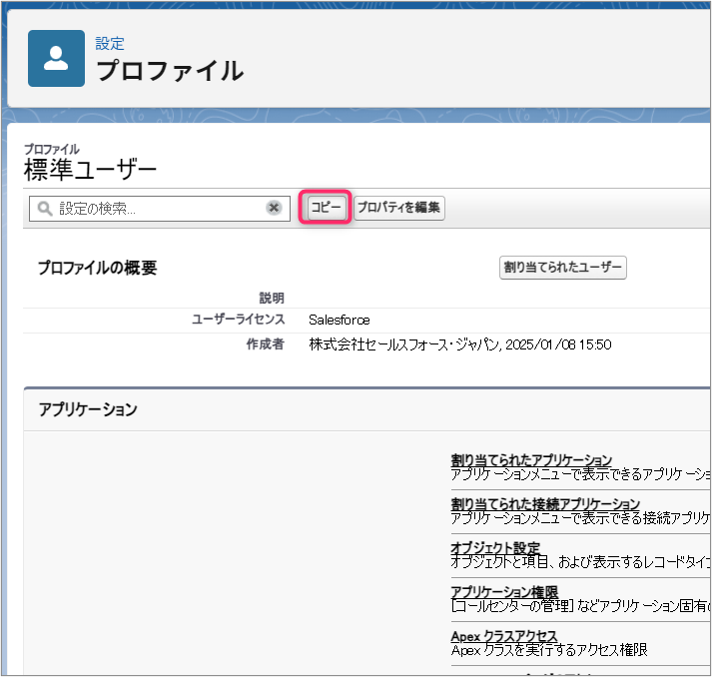Click the profile person icon in header
This screenshot has height=677, width=712.
[56, 58]
